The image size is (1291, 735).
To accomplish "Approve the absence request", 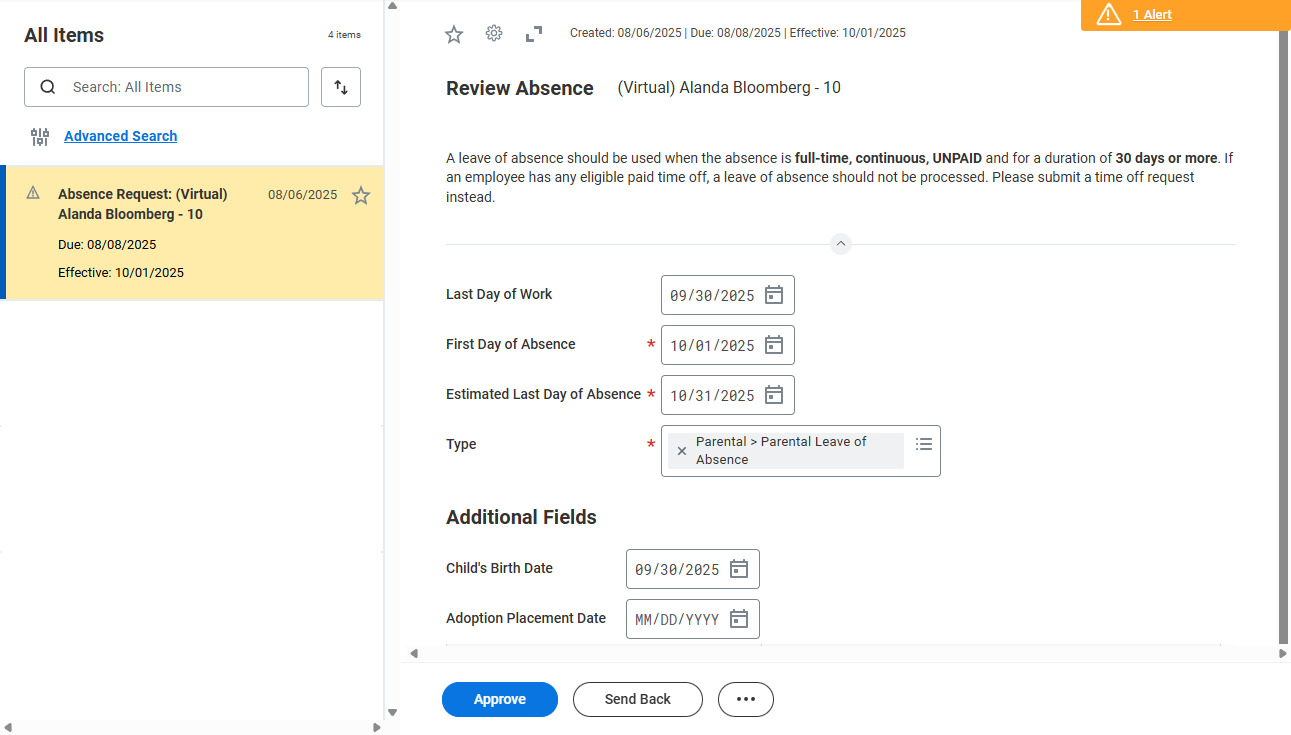I will 500,699.
